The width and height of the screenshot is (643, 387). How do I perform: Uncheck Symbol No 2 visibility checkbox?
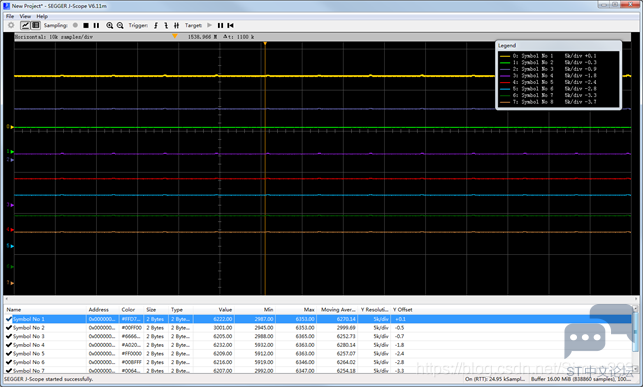[x=9, y=328]
